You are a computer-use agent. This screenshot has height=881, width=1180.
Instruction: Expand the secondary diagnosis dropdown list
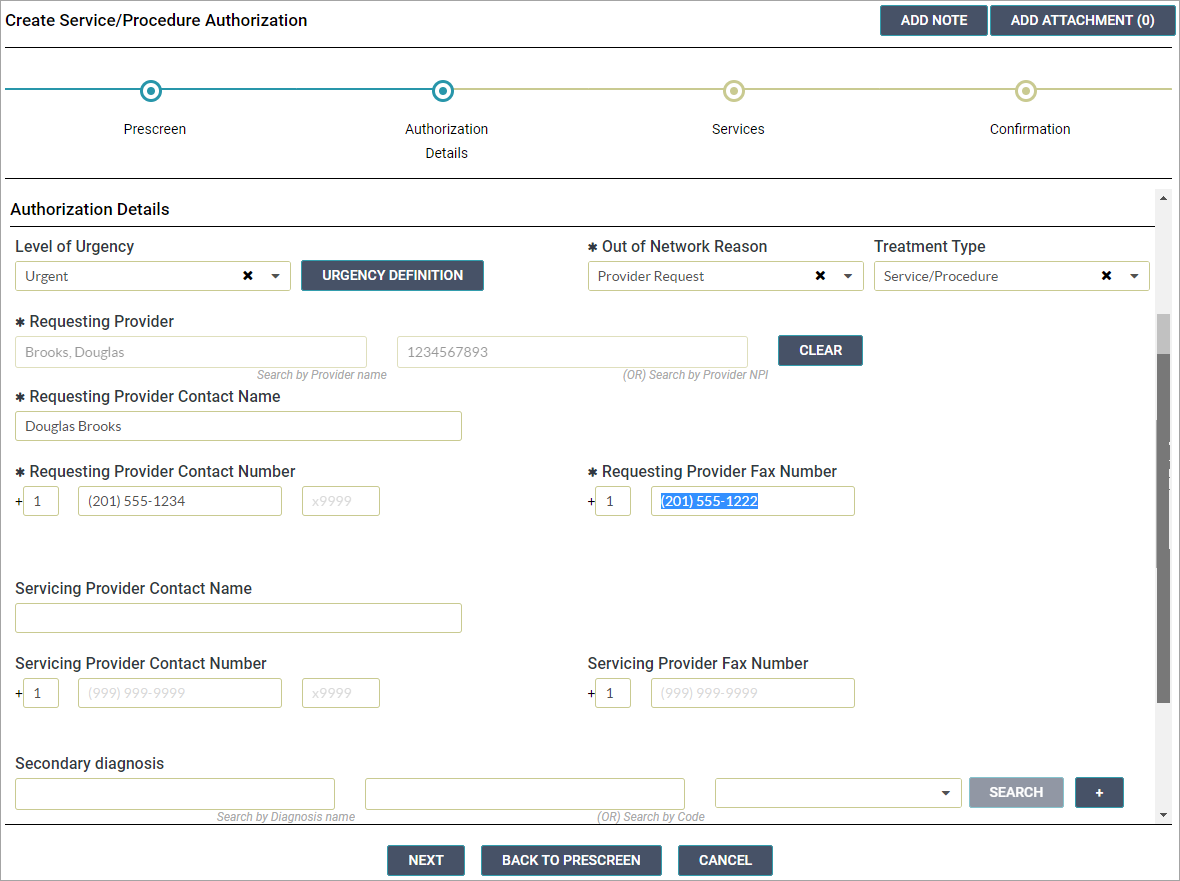click(x=945, y=793)
